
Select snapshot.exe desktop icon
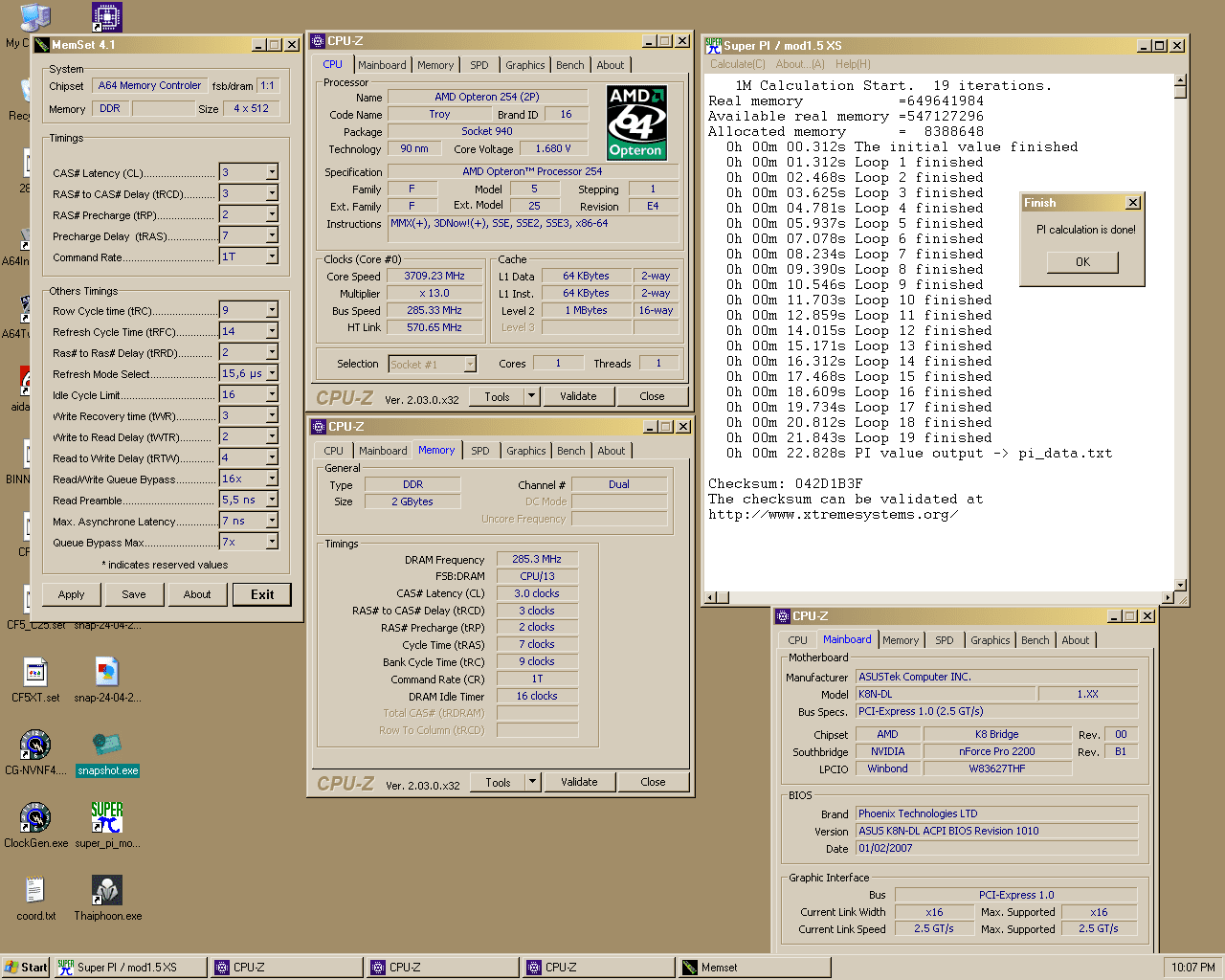[107, 745]
